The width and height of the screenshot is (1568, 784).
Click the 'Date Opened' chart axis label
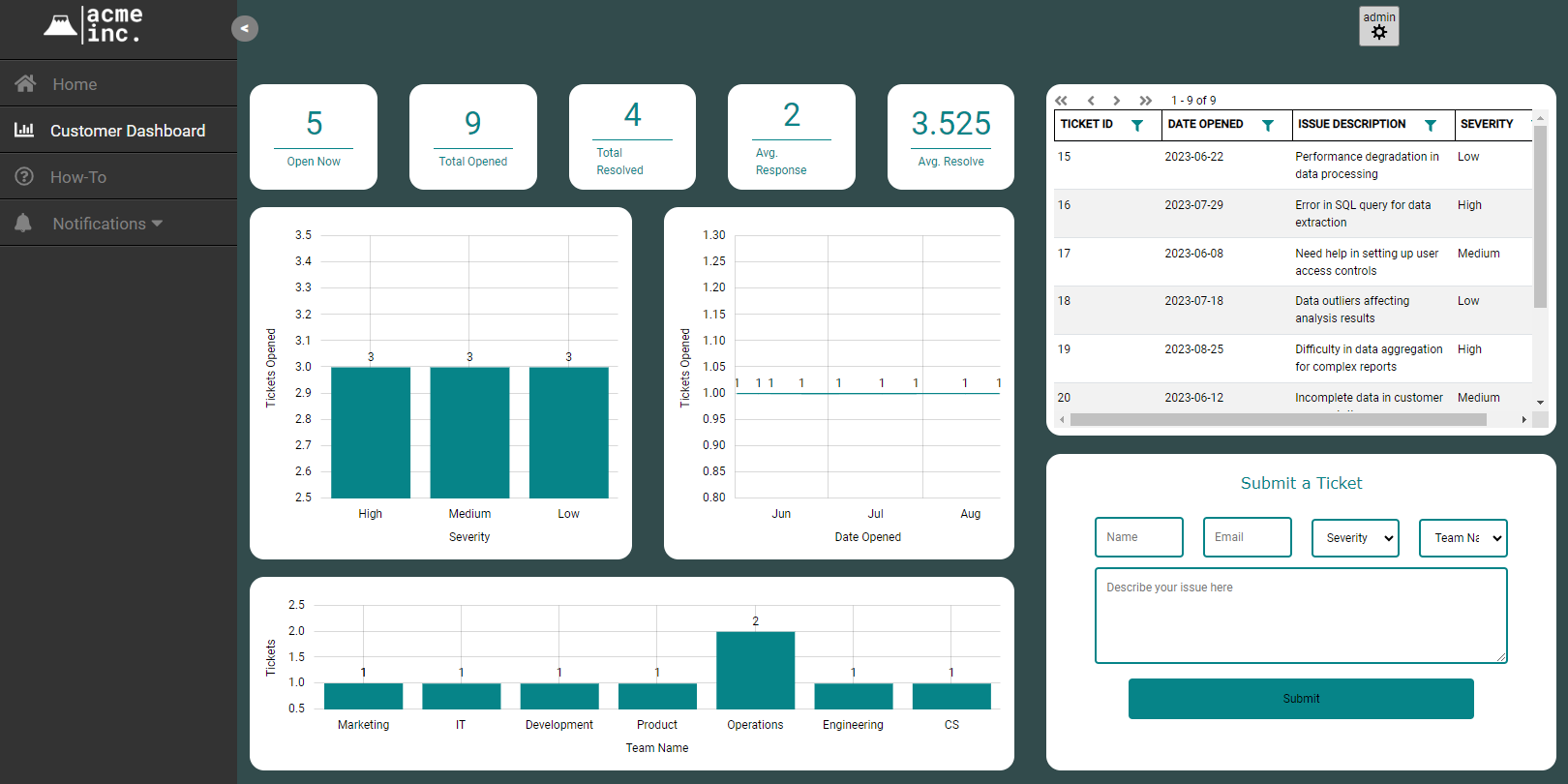coord(867,537)
